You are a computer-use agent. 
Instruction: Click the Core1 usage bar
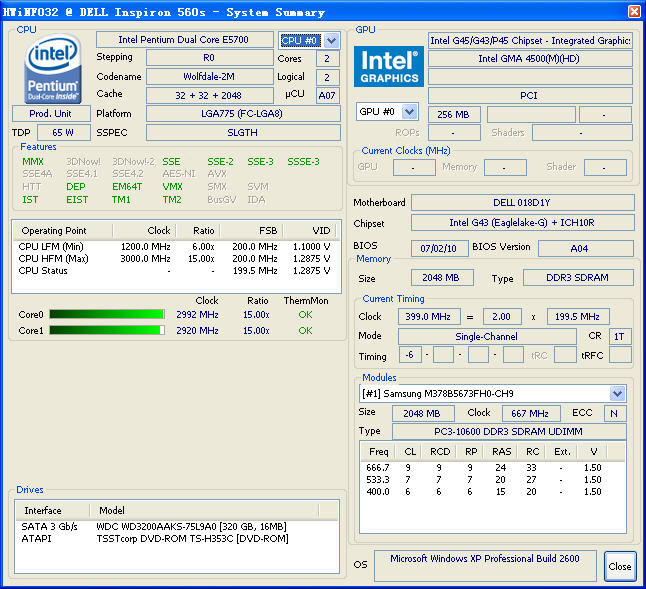(106, 331)
